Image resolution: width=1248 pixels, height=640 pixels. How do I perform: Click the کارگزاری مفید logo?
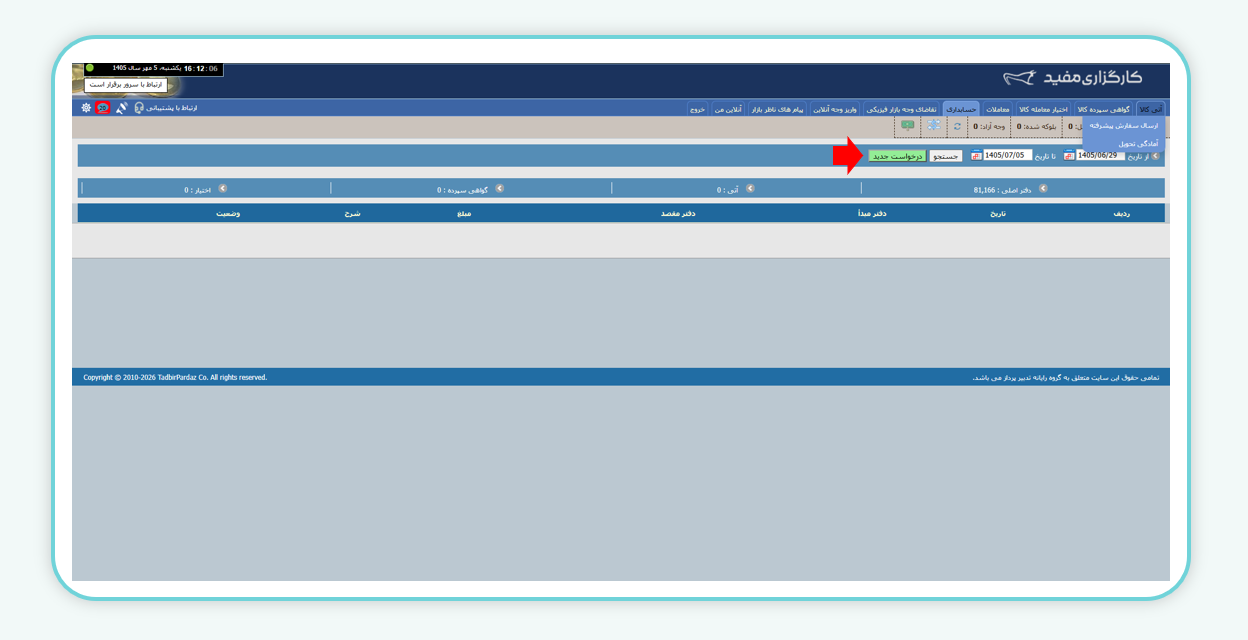tap(1073, 78)
